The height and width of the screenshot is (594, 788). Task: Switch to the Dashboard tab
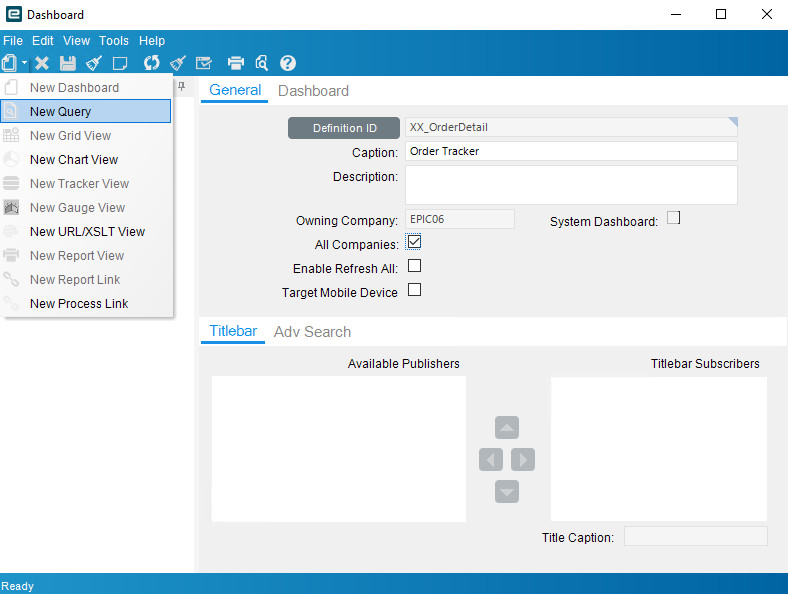pos(313,90)
